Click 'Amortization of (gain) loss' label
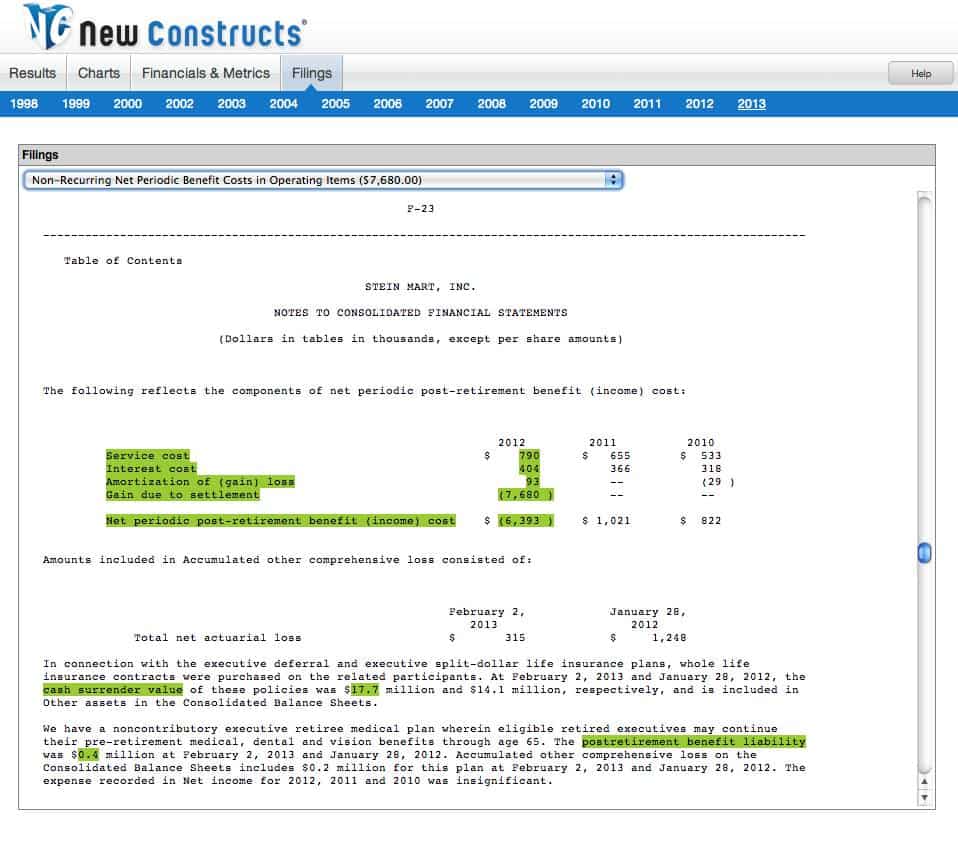Screen dimensions: 958x855 click(x=200, y=482)
